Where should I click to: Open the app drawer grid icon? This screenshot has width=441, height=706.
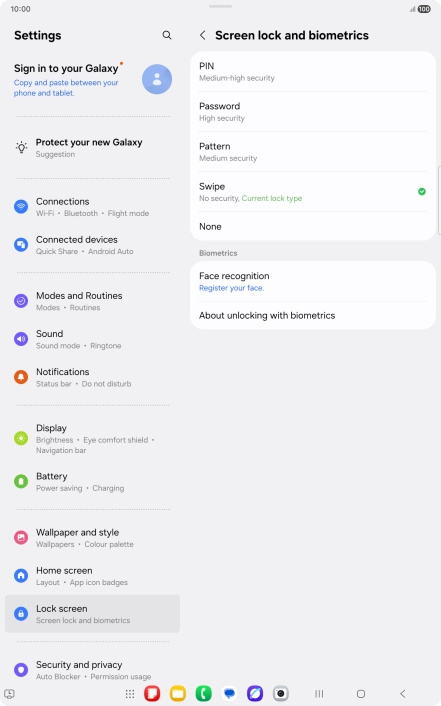(x=130, y=694)
